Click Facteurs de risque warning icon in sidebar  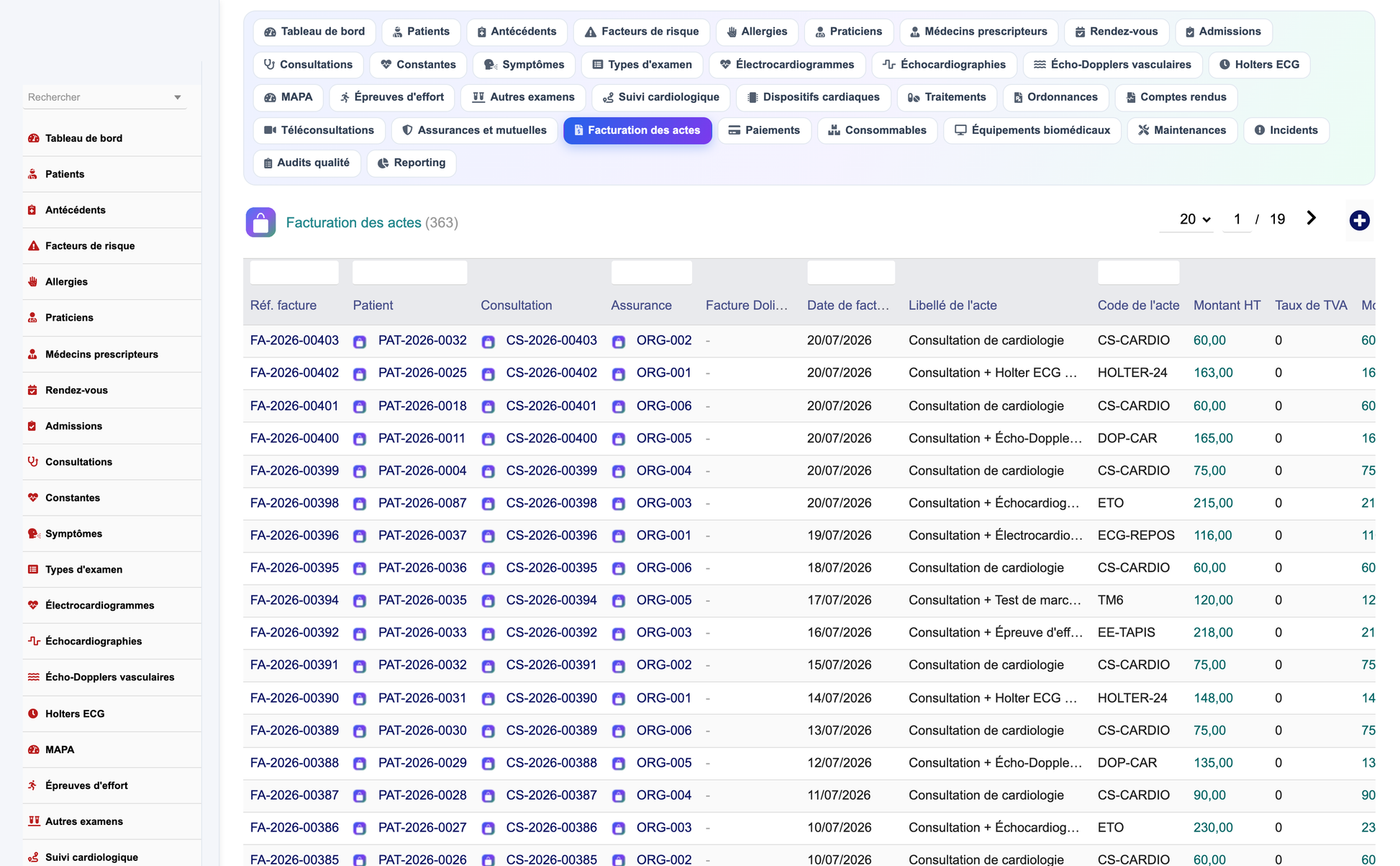point(33,246)
